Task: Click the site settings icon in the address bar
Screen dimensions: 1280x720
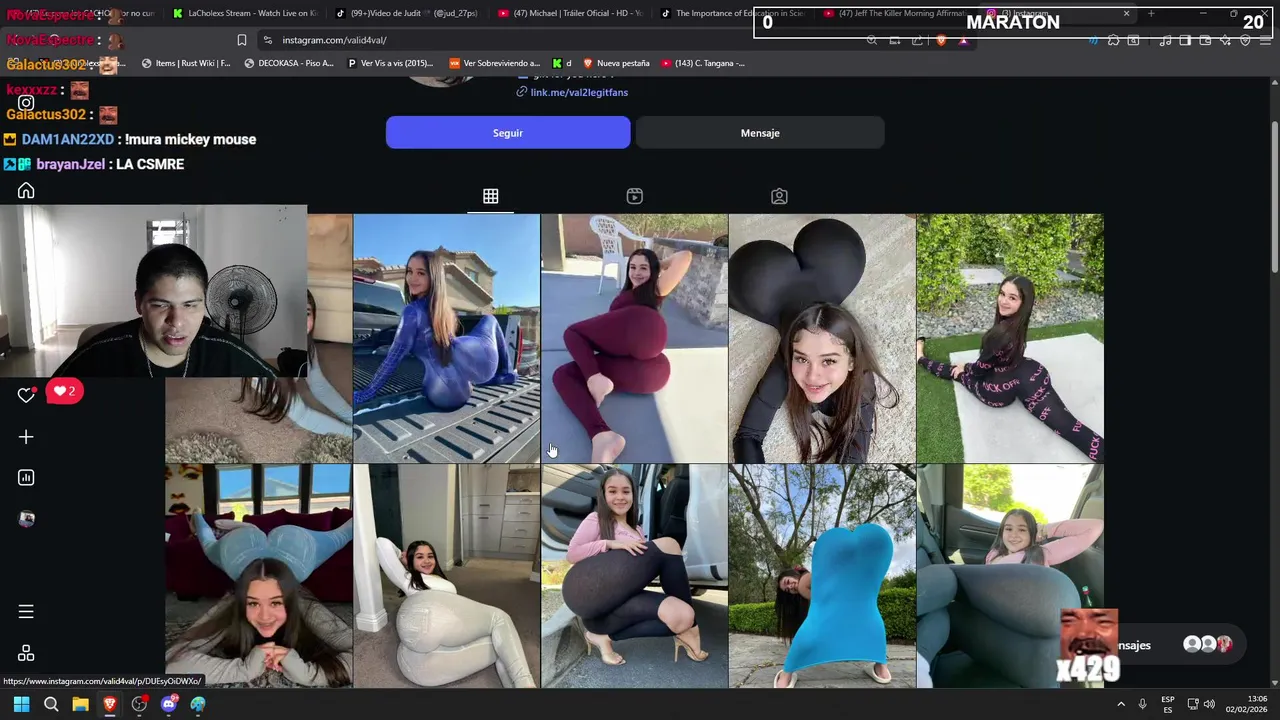Action: coord(267,40)
